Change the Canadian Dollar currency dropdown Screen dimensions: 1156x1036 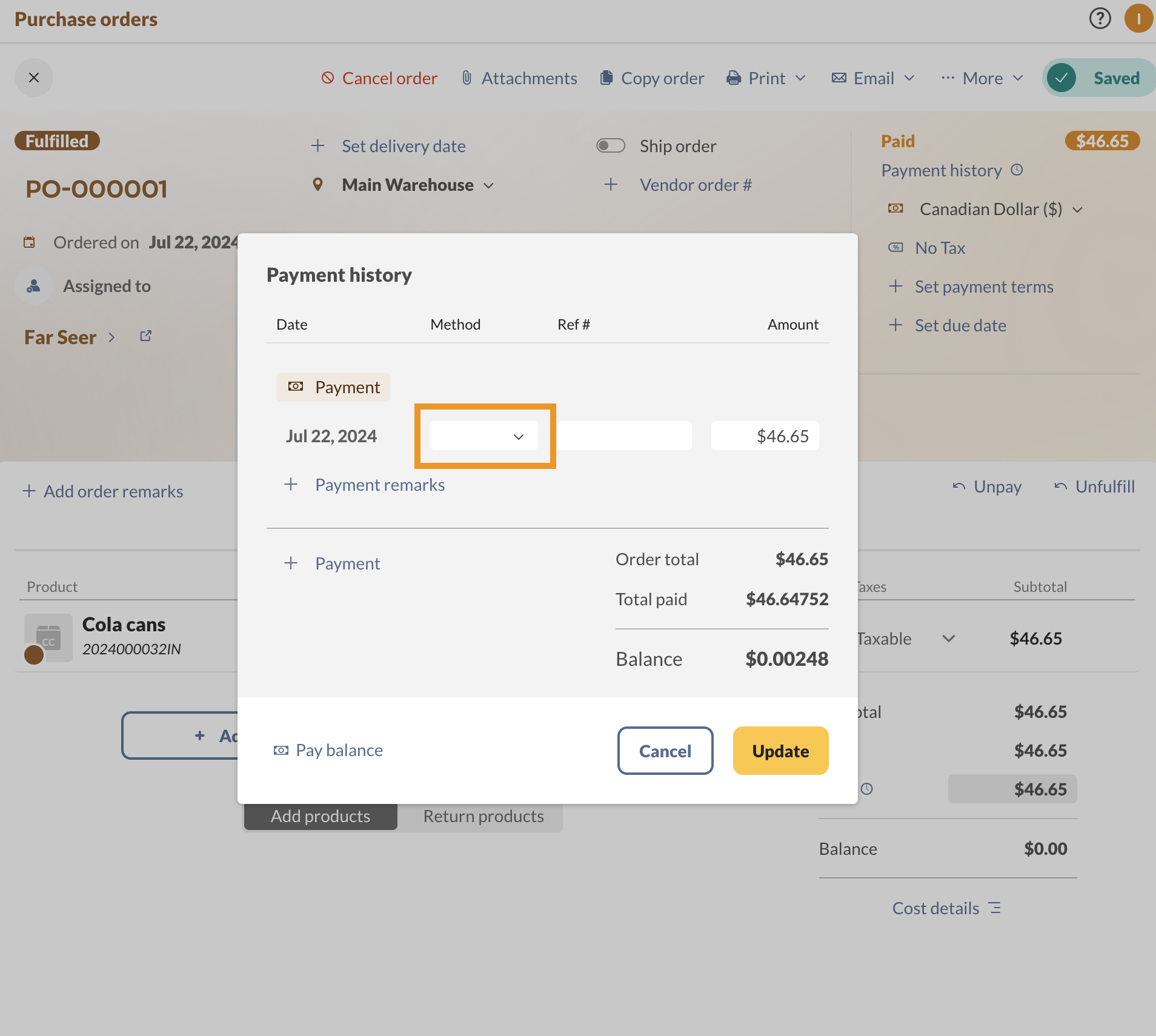pos(1002,209)
